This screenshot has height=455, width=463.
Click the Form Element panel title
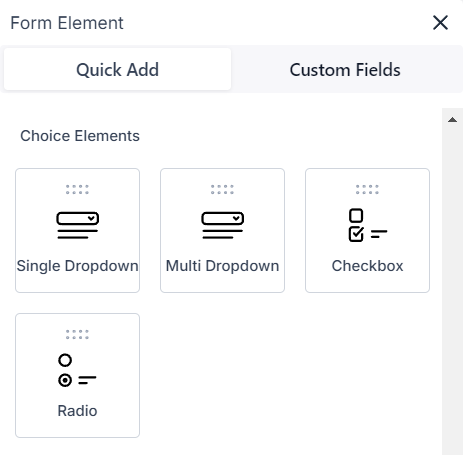[x=67, y=23]
